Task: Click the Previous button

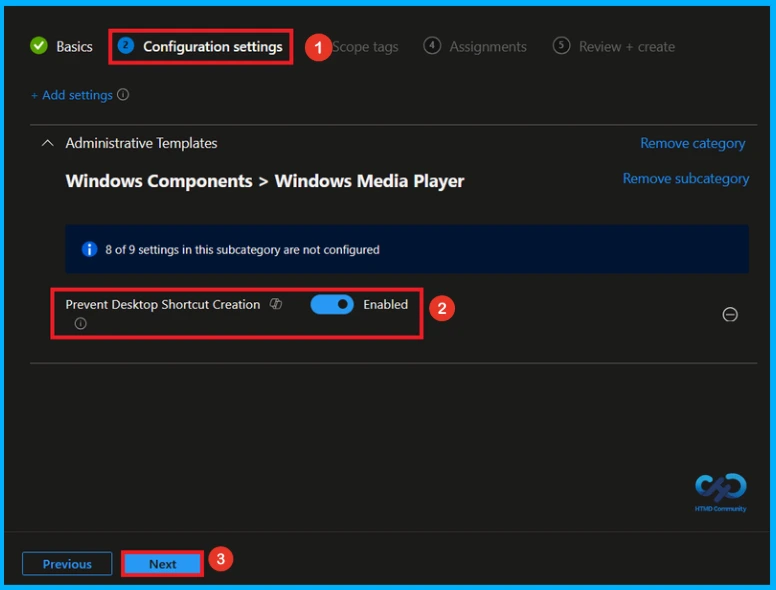Action: (x=67, y=564)
